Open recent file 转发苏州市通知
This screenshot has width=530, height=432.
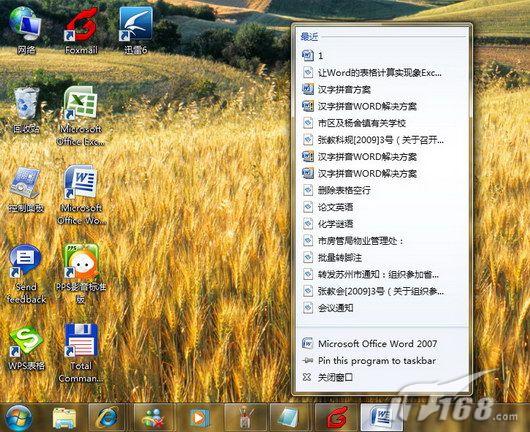383,274
